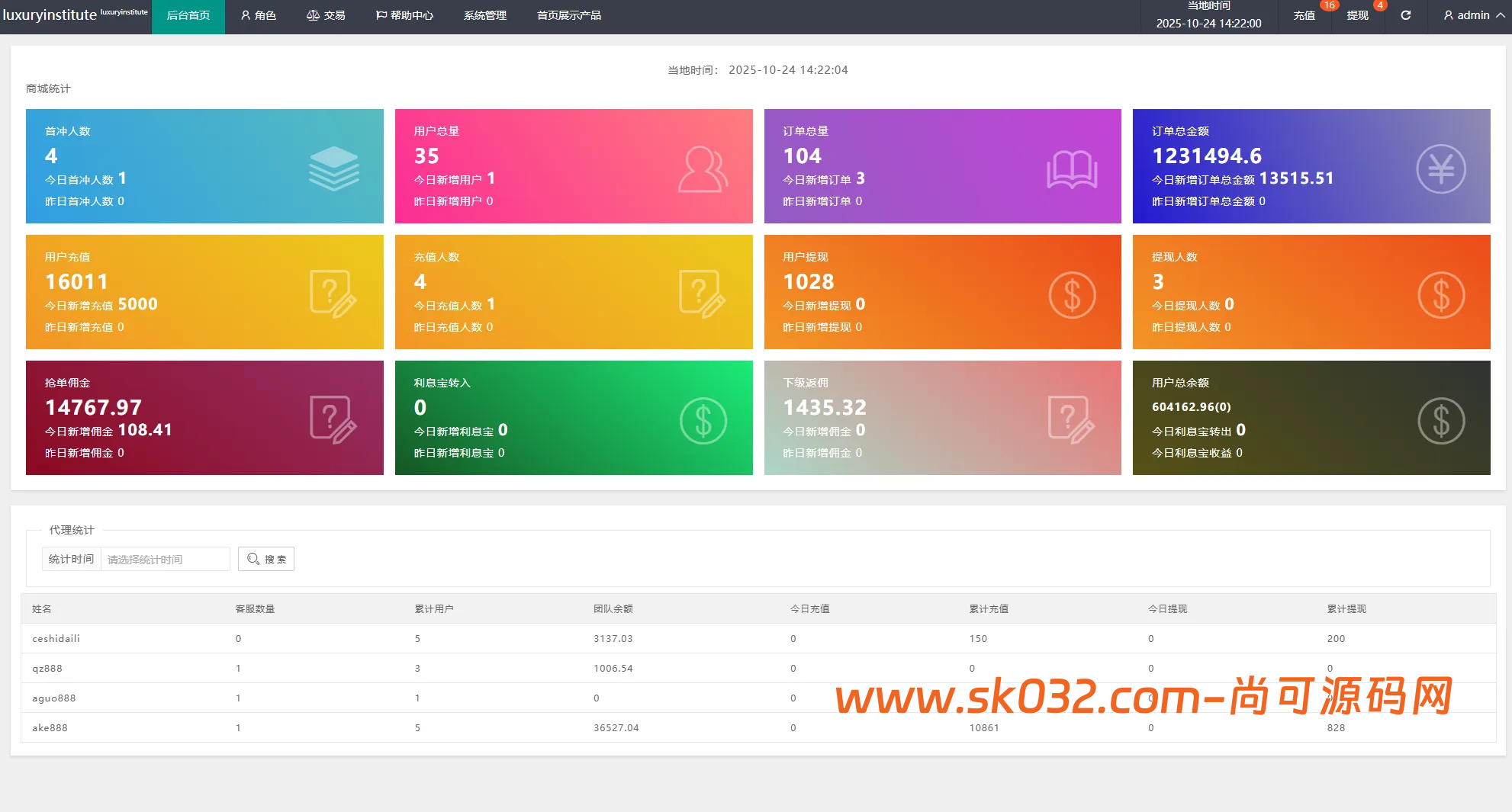Viewport: 1512px width, 812px height.
Task: Click the edit icon on 用户充值 card
Action: [x=333, y=294]
